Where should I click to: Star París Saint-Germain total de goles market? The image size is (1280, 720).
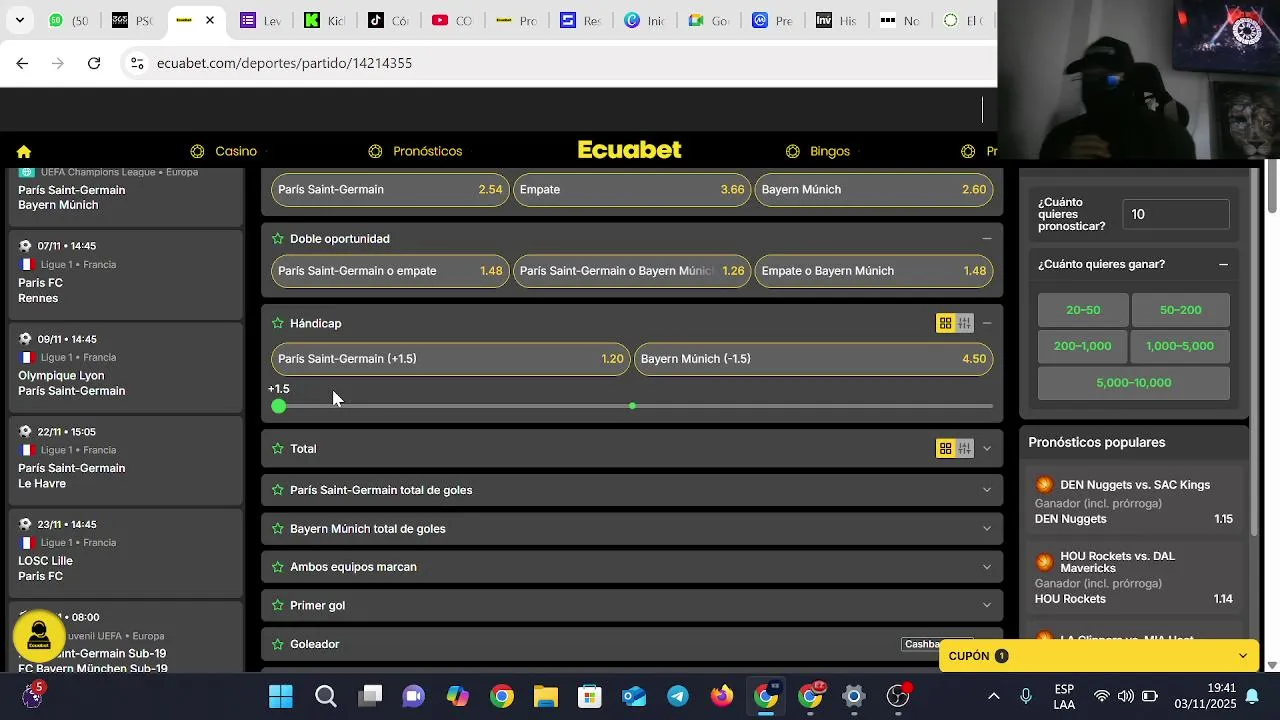tap(278, 490)
